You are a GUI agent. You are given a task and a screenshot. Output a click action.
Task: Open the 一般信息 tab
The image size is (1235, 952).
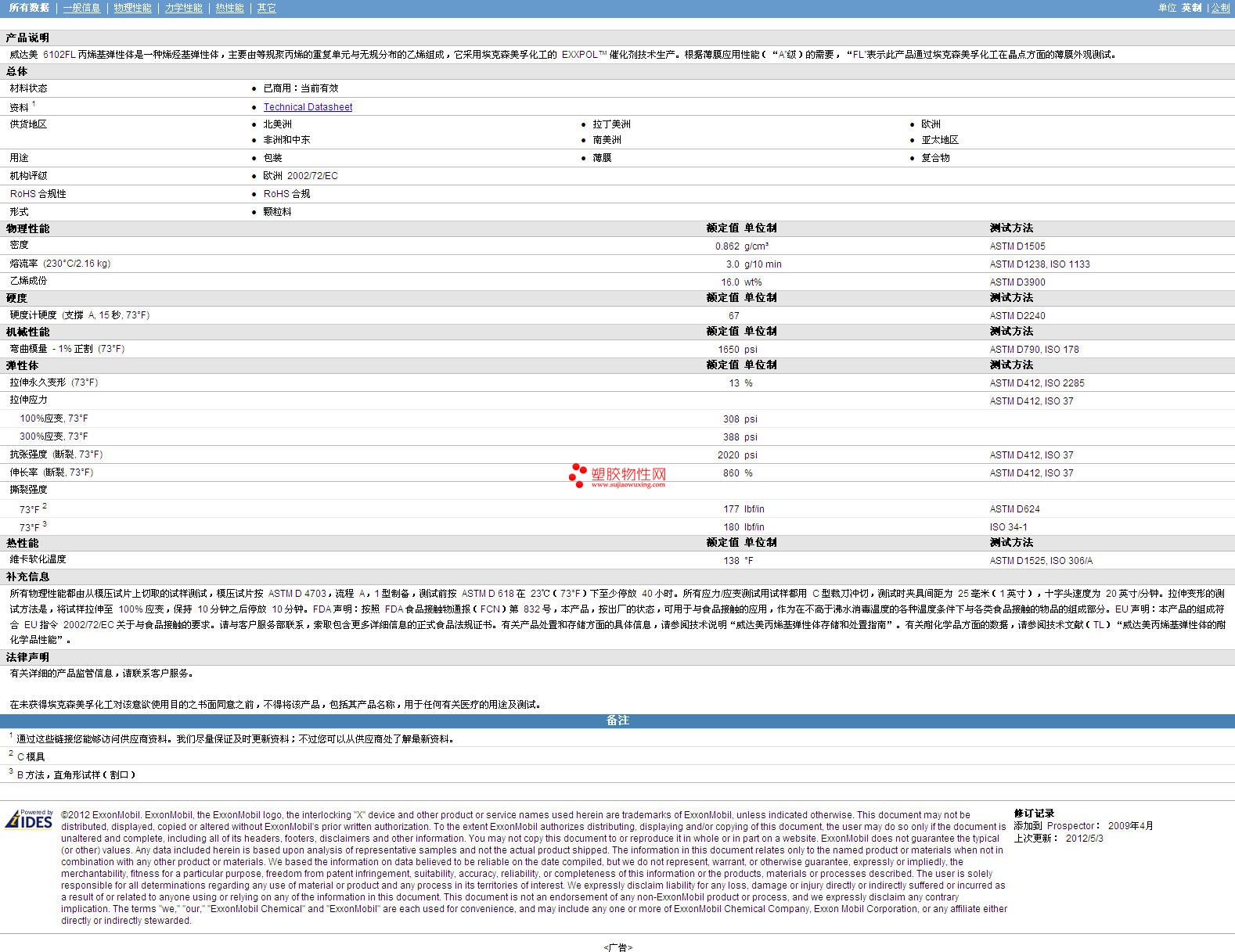tap(82, 8)
